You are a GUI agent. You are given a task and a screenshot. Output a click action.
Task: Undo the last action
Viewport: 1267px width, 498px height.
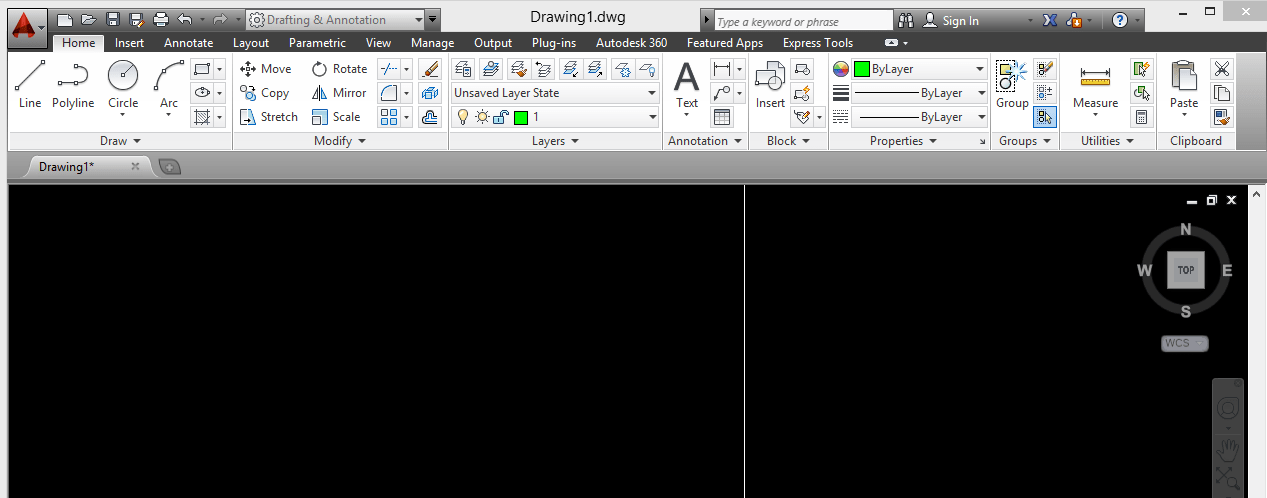pos(184,19)
